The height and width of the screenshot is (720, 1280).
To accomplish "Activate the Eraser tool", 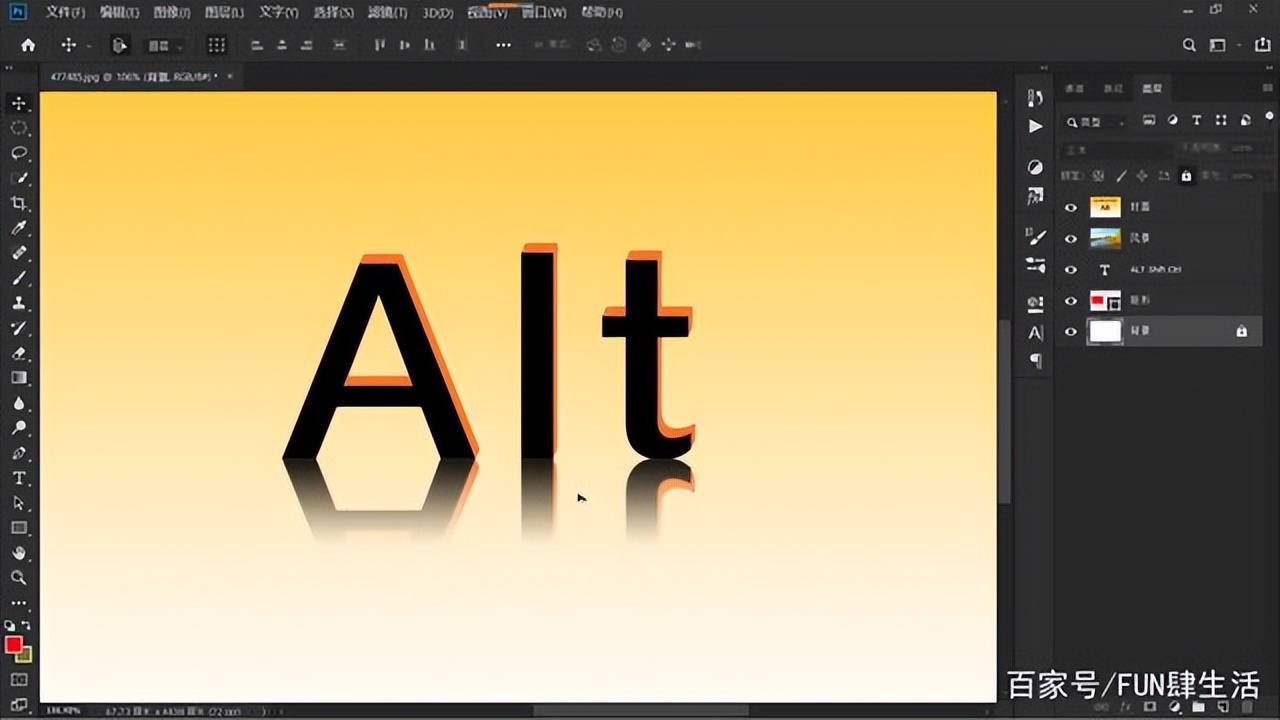I will point(18,353).
